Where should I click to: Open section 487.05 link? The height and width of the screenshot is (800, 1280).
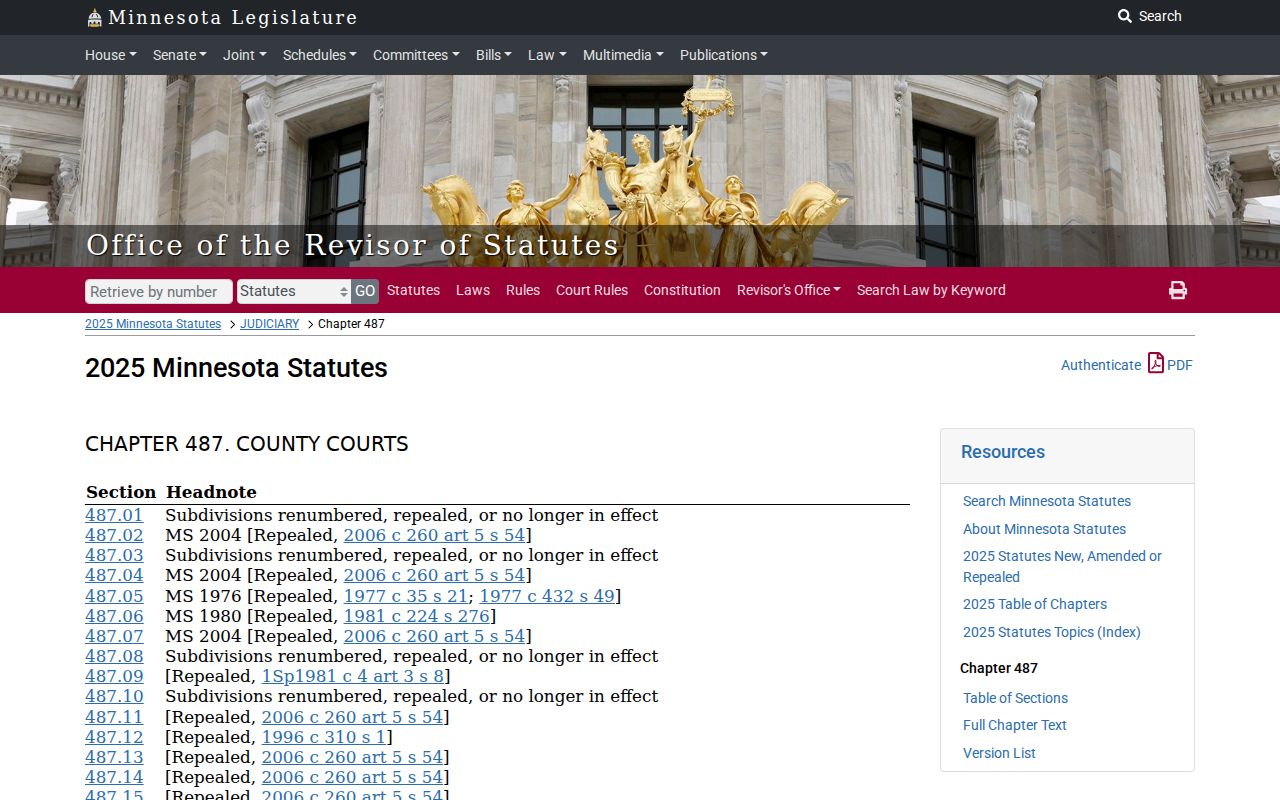point(114,596)
